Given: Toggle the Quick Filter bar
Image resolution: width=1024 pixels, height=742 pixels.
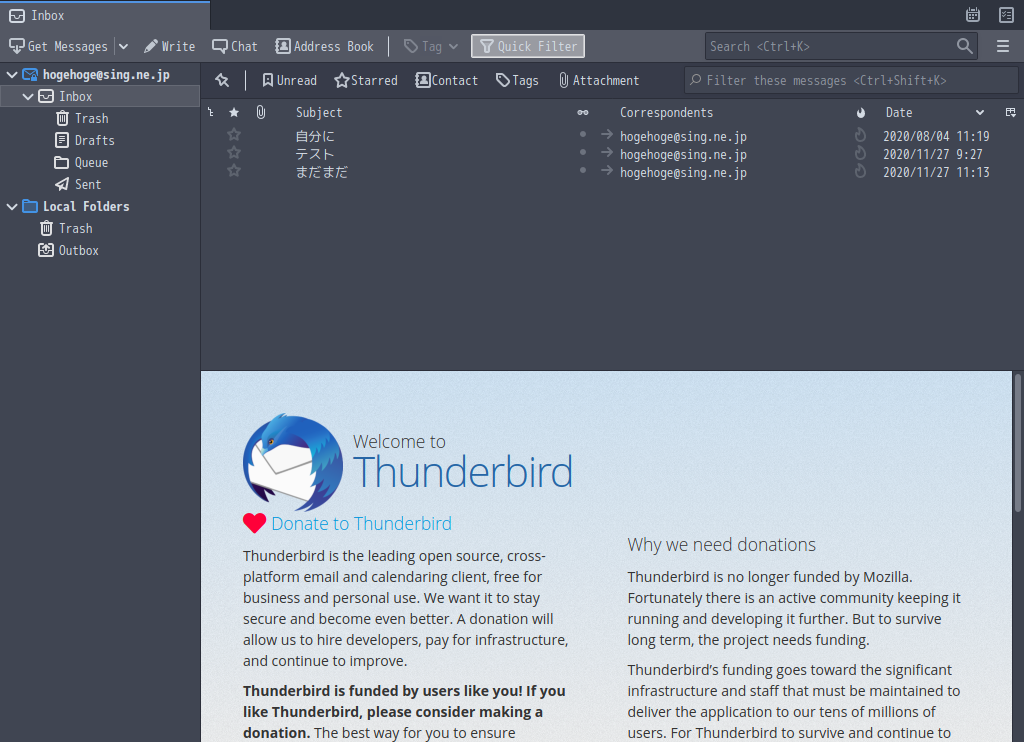Looking at the screenshot, I should 528,46.
